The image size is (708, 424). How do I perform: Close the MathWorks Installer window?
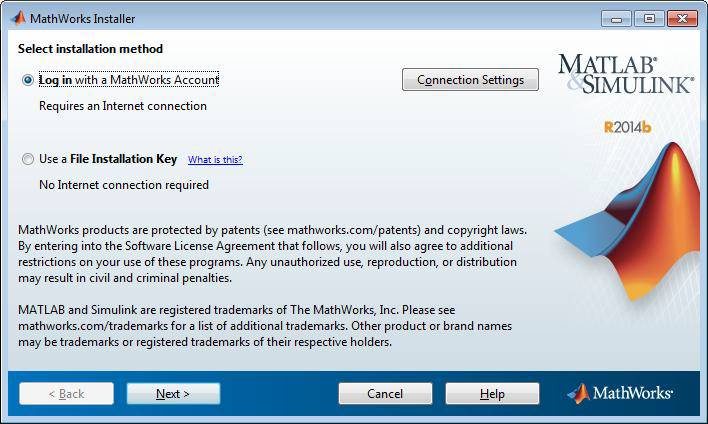click(x=682, y=18)
